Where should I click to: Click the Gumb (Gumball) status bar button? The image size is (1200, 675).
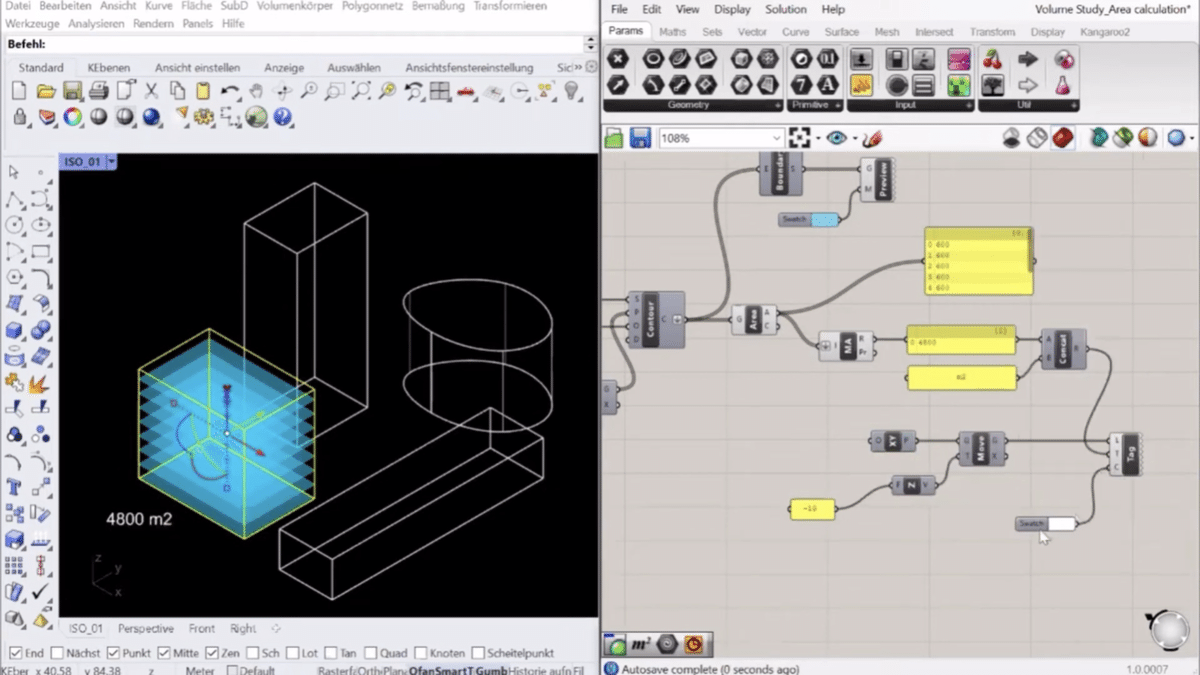[491, 670]
